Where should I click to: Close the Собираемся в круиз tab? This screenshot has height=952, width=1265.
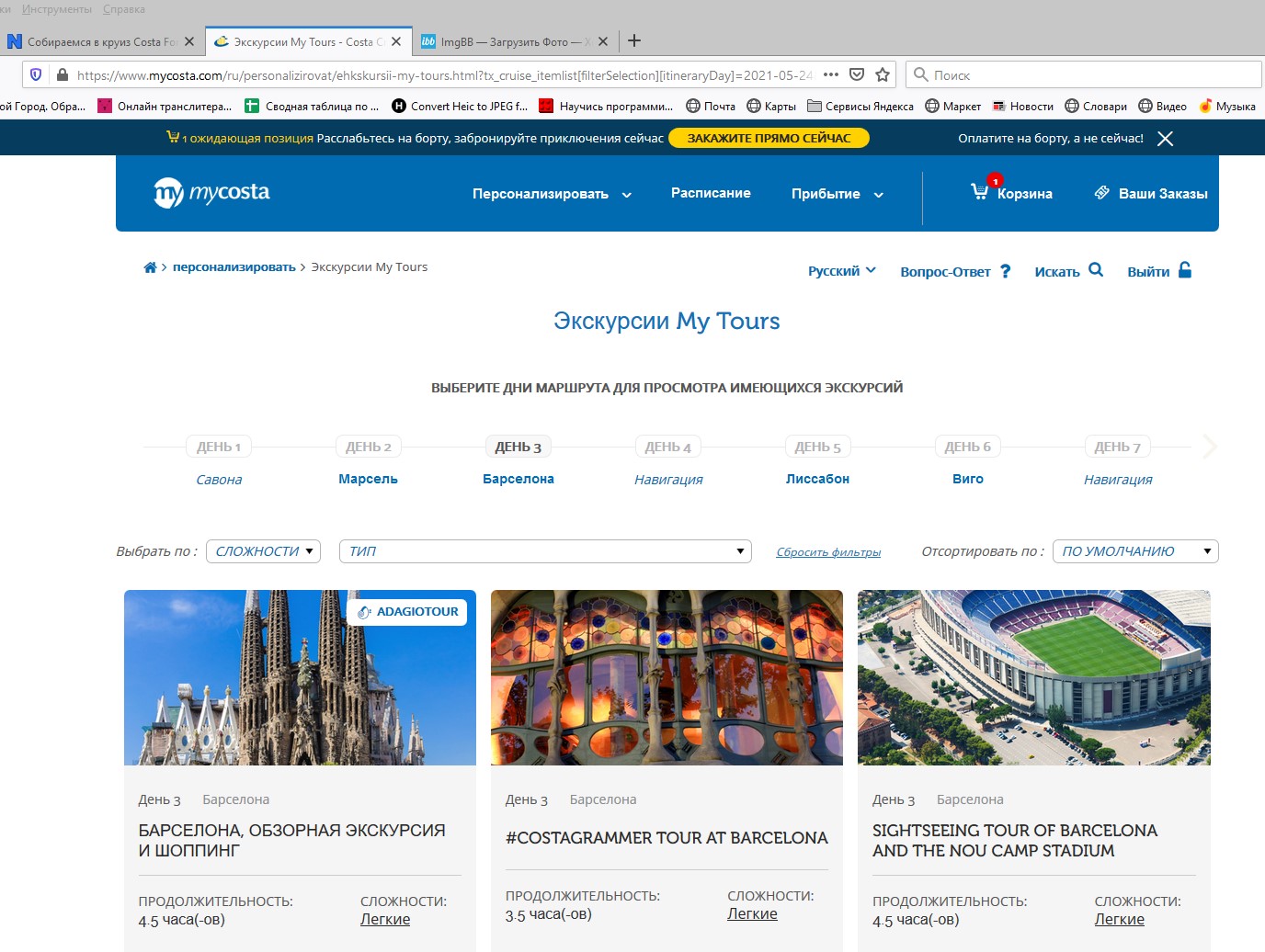click(189, 41)
